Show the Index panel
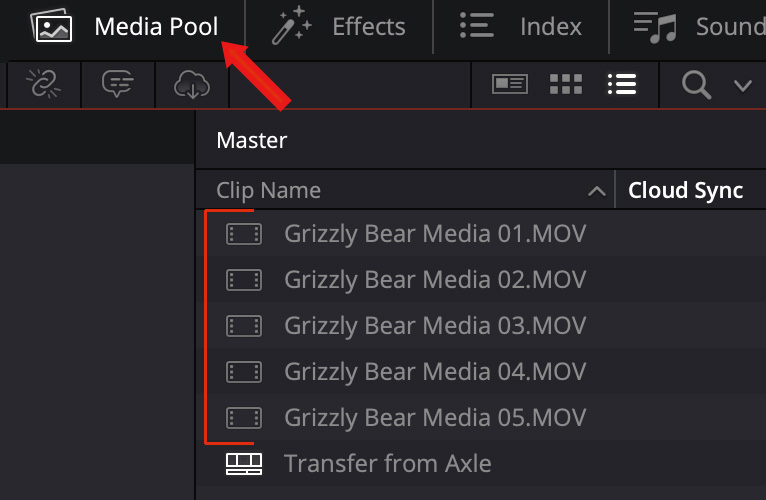This screenshot has width=766, height=500. coord(521,27)
